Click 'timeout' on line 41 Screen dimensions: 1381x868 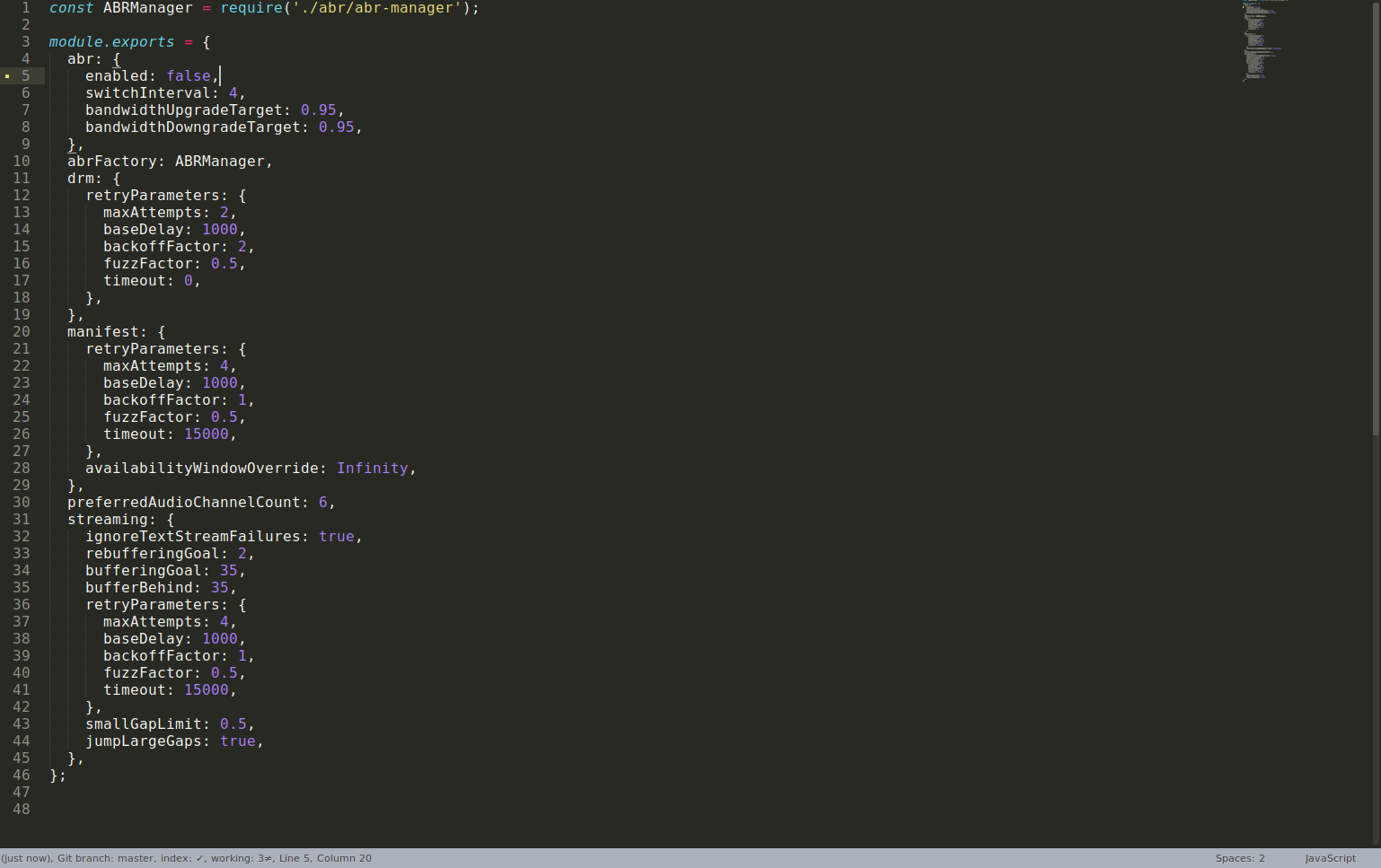coord(135,690)
